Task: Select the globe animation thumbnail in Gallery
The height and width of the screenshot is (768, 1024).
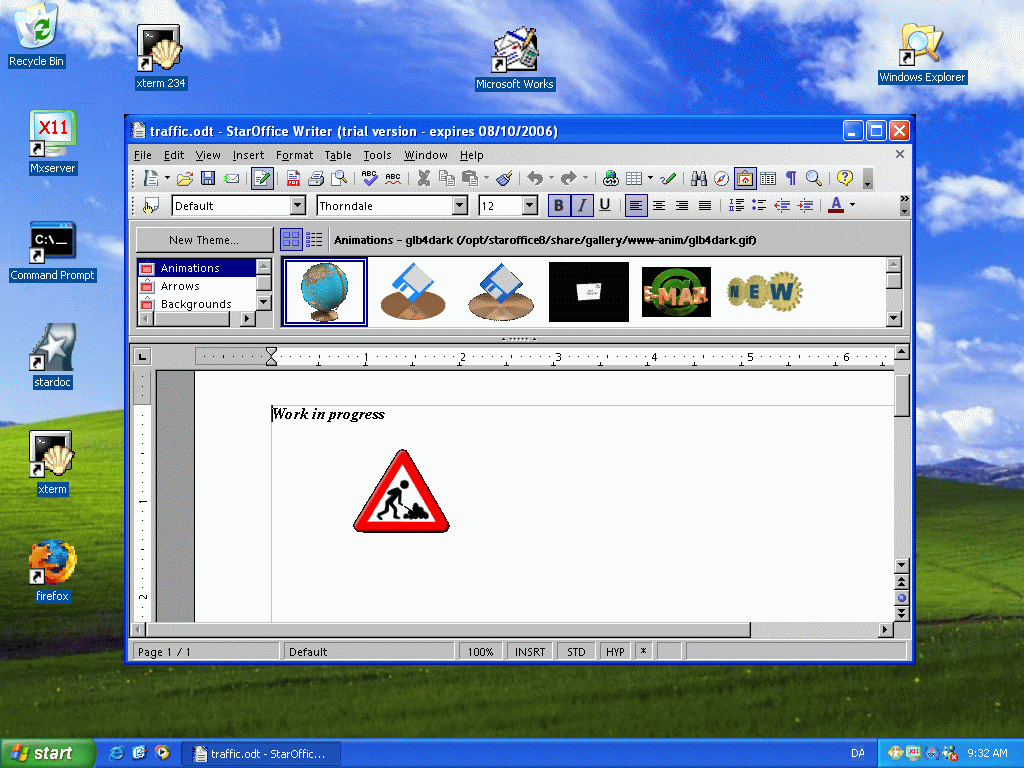Action: click(x=325, y=292)
